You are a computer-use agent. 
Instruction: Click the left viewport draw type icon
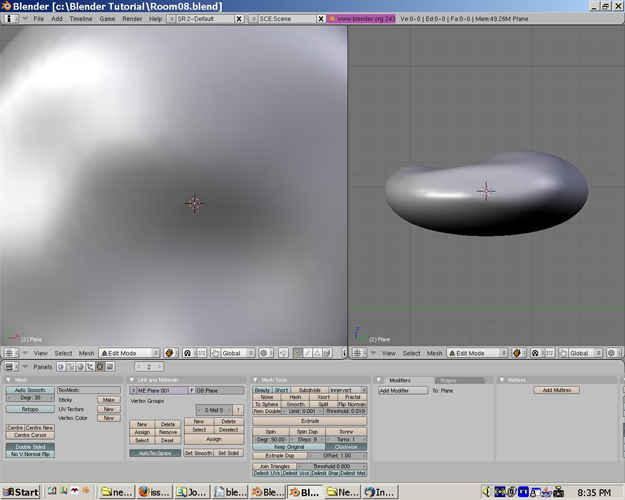tap(170, 353)
